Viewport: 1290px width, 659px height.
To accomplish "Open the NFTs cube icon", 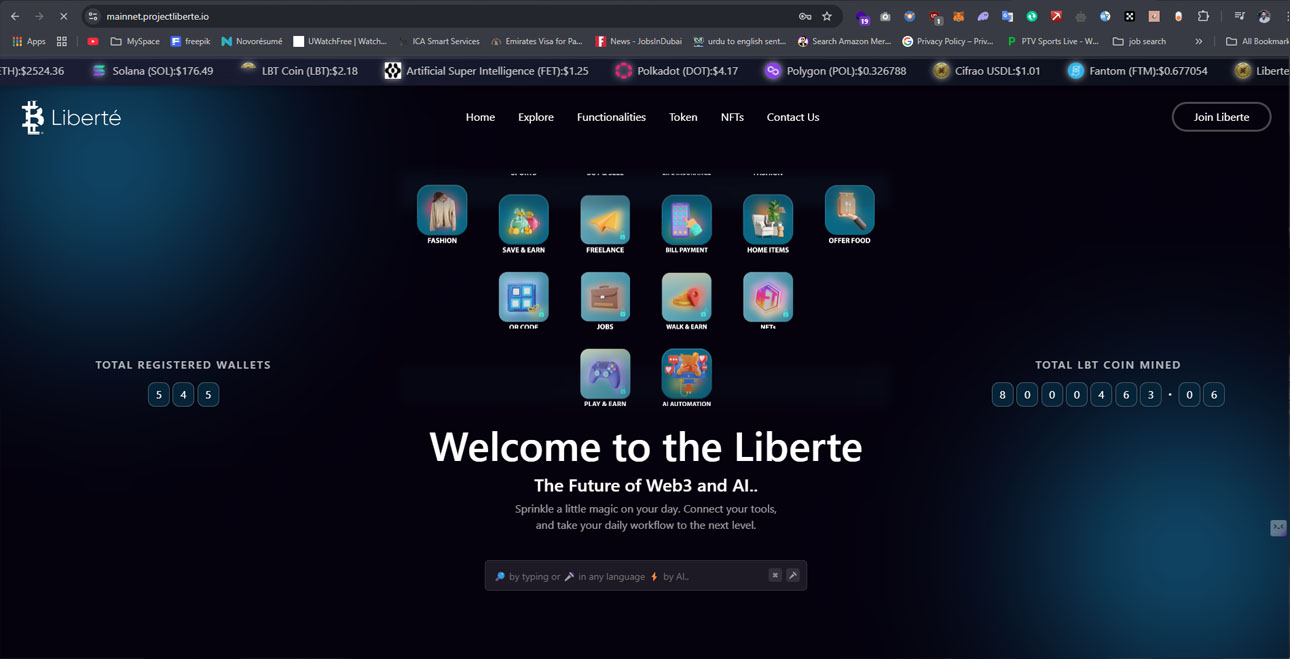I will [768, 297].
